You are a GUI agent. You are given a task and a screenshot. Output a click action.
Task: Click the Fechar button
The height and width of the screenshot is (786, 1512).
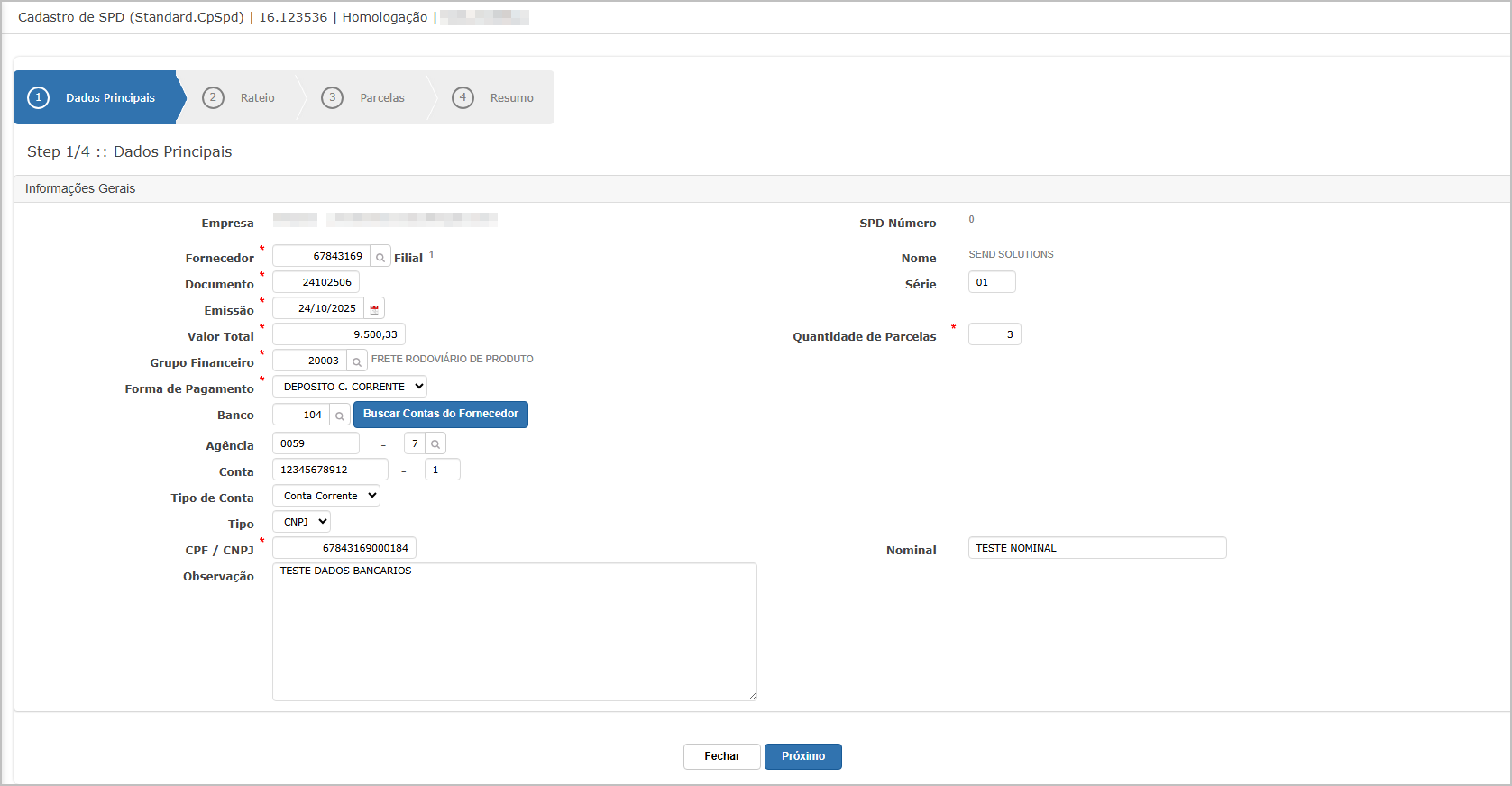point(721,756)
